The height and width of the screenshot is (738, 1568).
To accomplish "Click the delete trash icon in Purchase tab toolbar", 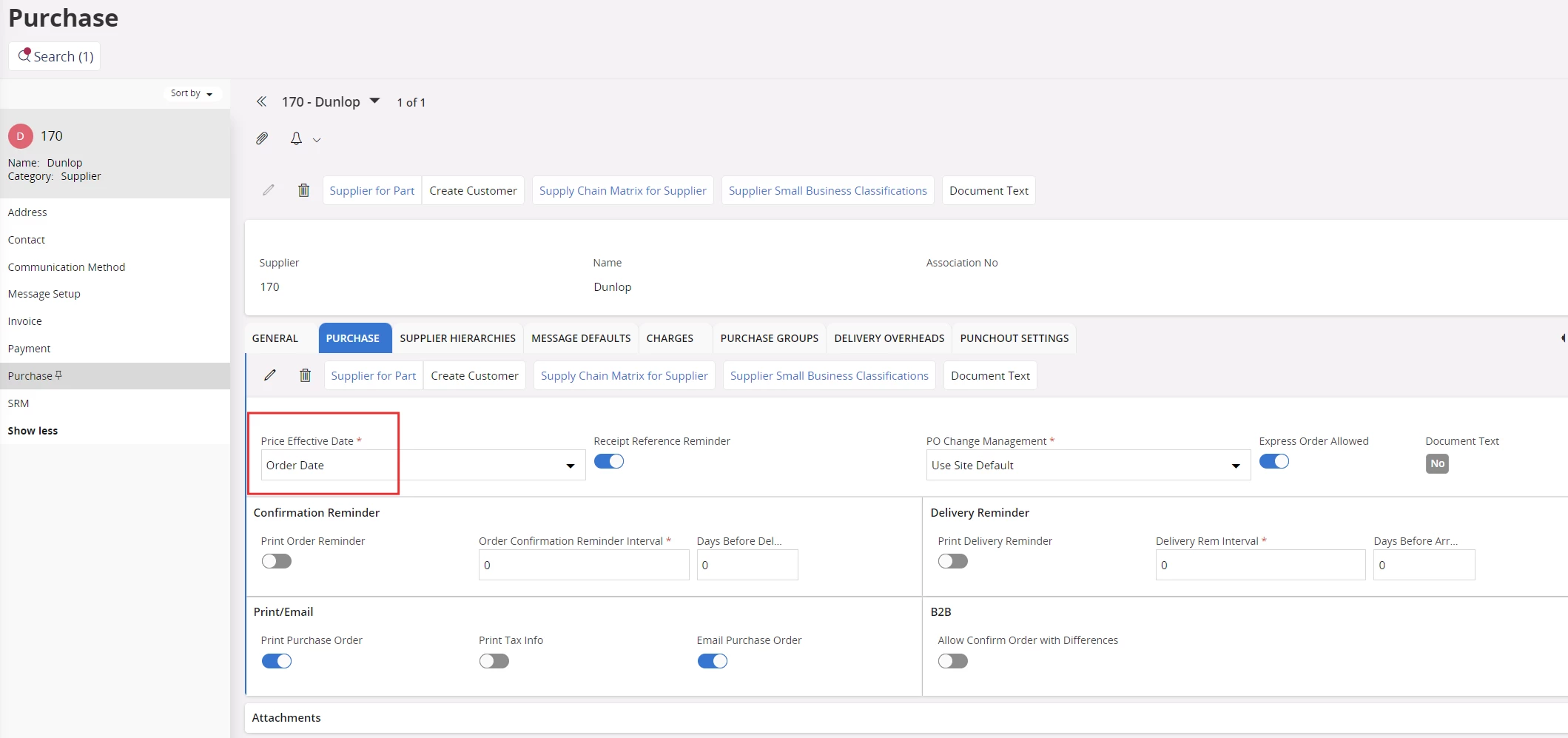I will [x=305, y=375].
